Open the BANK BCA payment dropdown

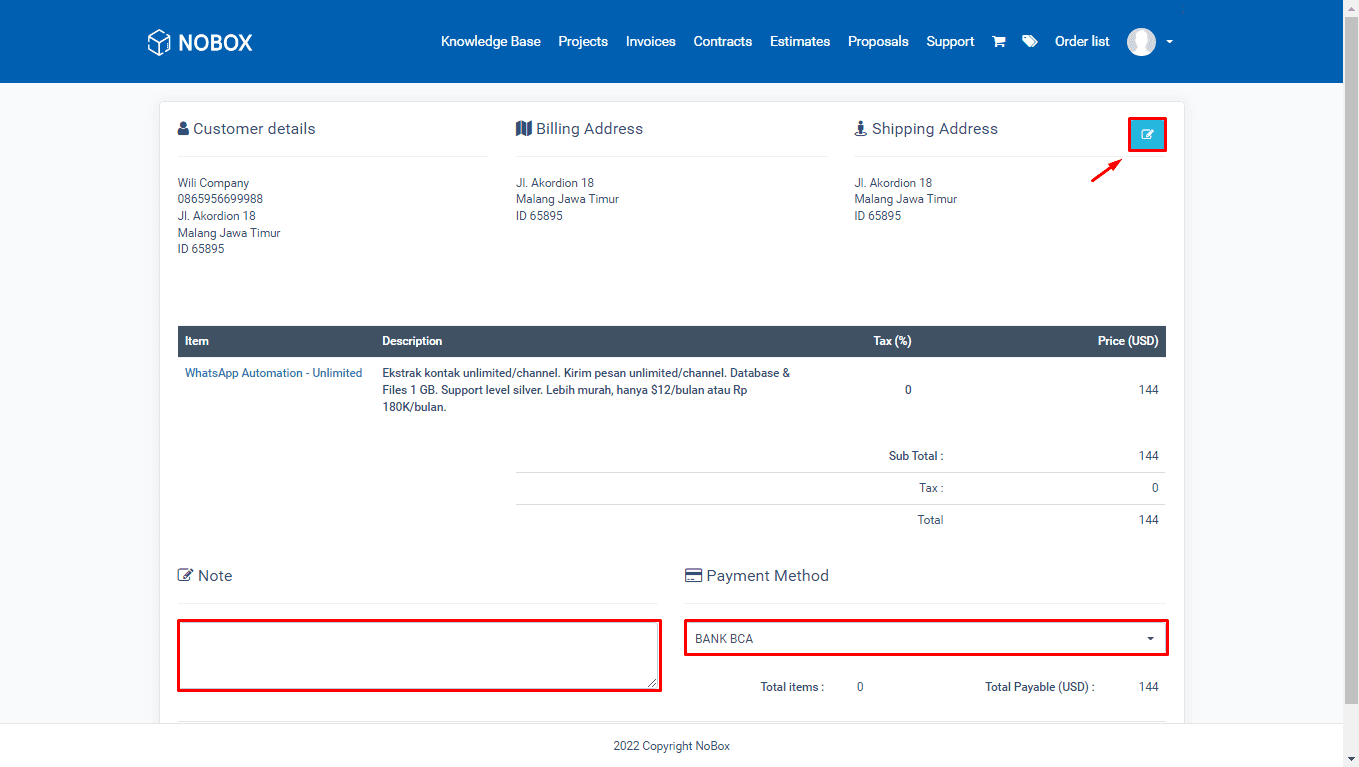point(925,637)
